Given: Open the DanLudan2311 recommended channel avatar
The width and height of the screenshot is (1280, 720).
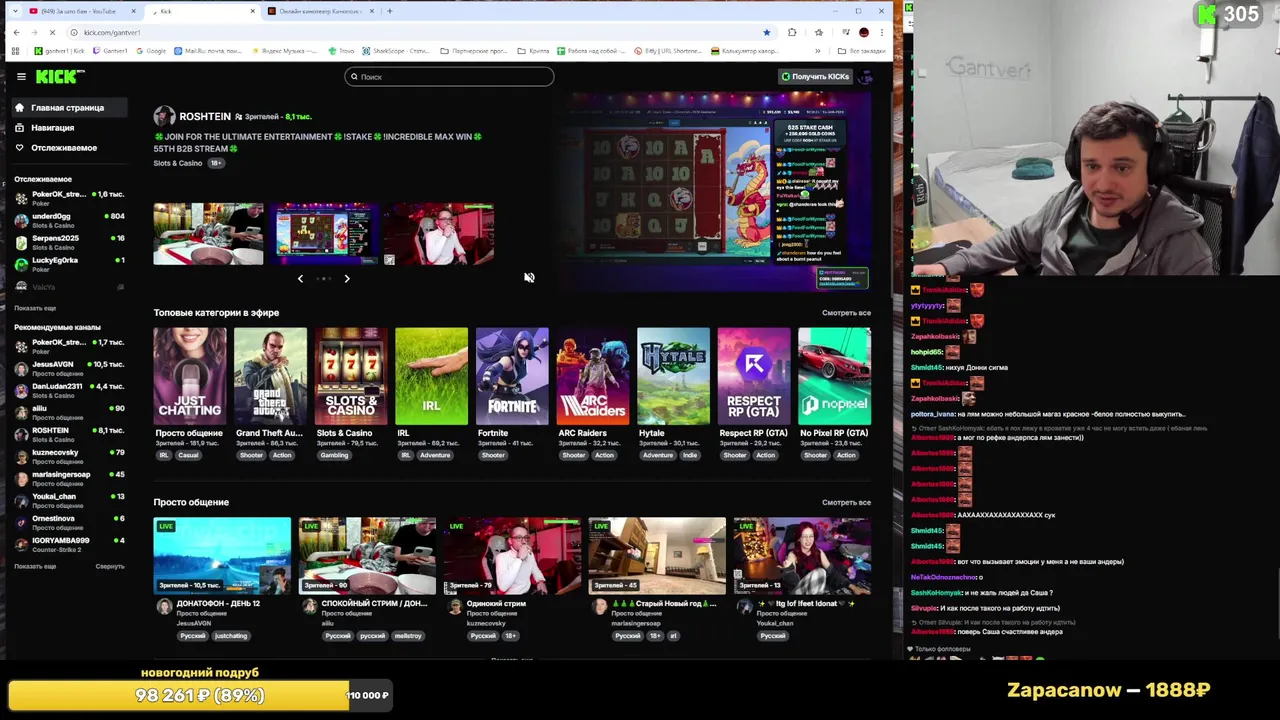Looking at the screenshot, I should 21,390.
